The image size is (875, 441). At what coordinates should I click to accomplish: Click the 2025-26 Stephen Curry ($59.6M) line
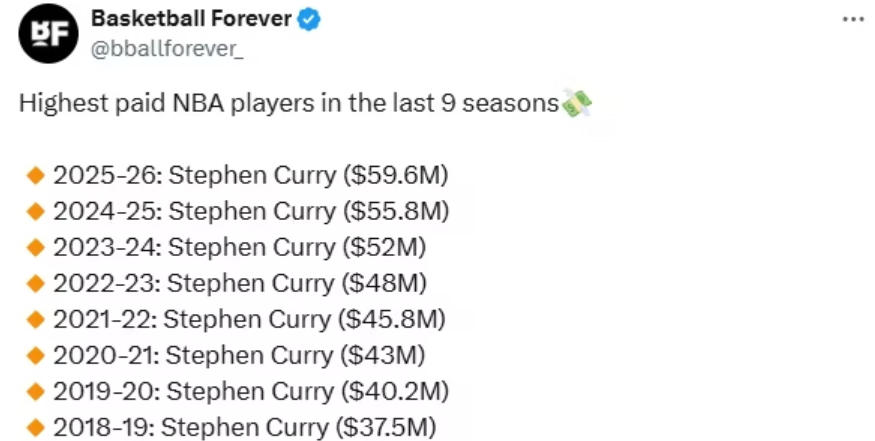(250, 176)
